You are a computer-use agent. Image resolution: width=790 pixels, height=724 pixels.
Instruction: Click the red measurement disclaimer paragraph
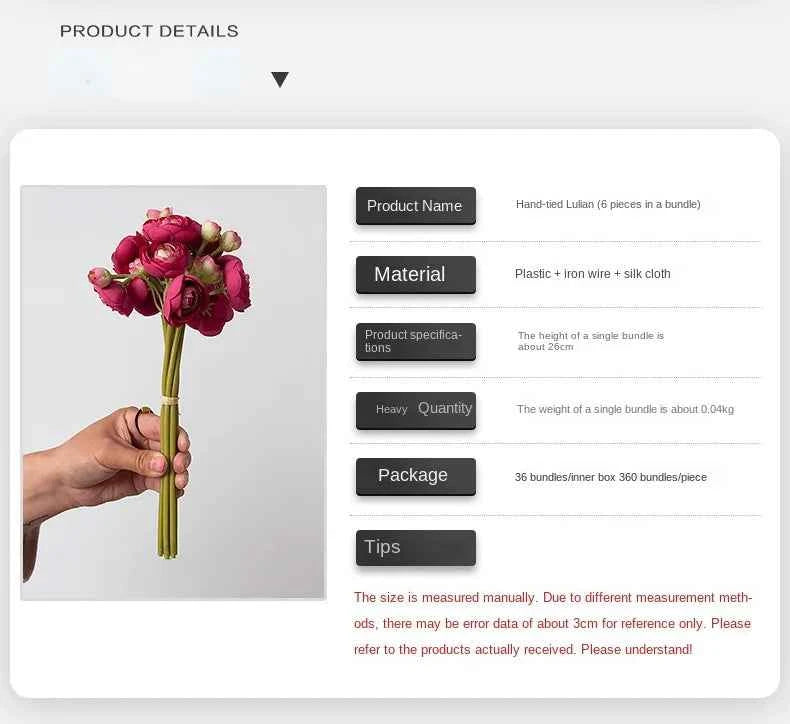coord(553,623)
